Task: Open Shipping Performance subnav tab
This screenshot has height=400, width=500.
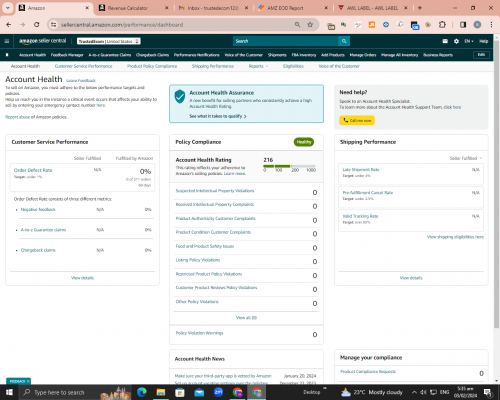Action: click(x=213, y=66)
